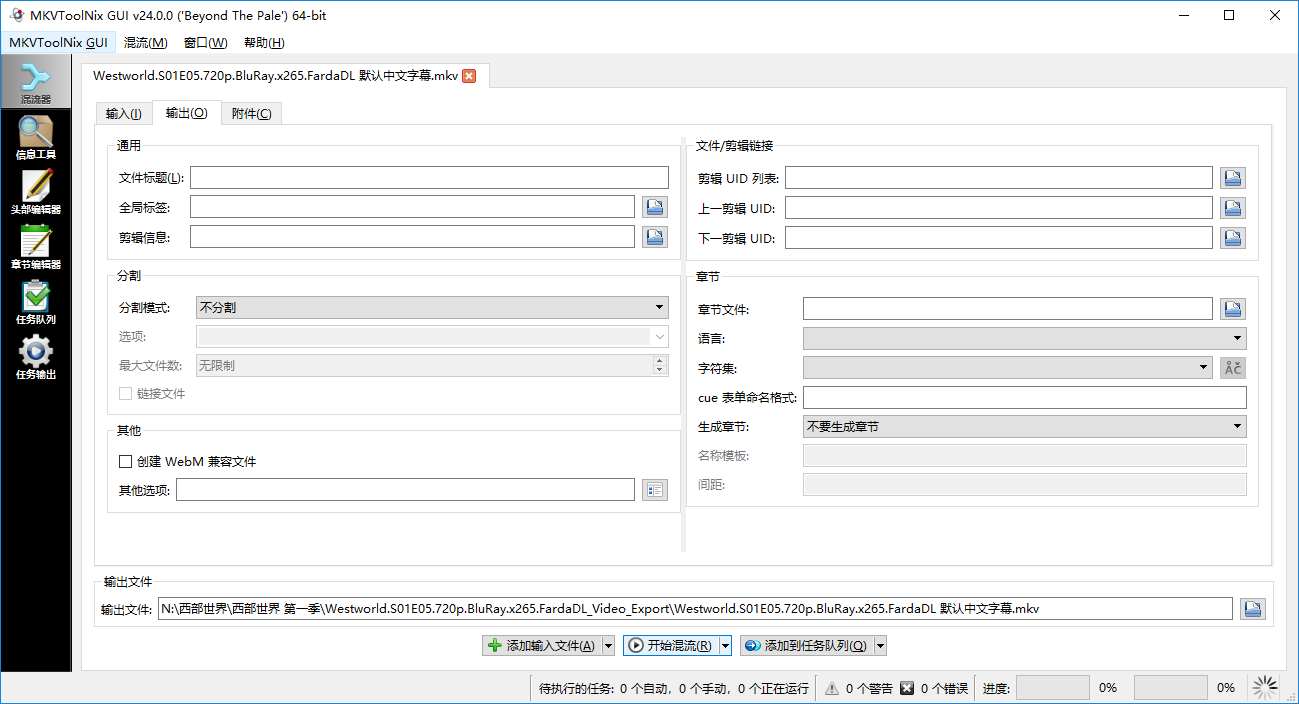Expand the 开始混流 arrow menu
This screenshot has width=1299, height=704.
726,646
